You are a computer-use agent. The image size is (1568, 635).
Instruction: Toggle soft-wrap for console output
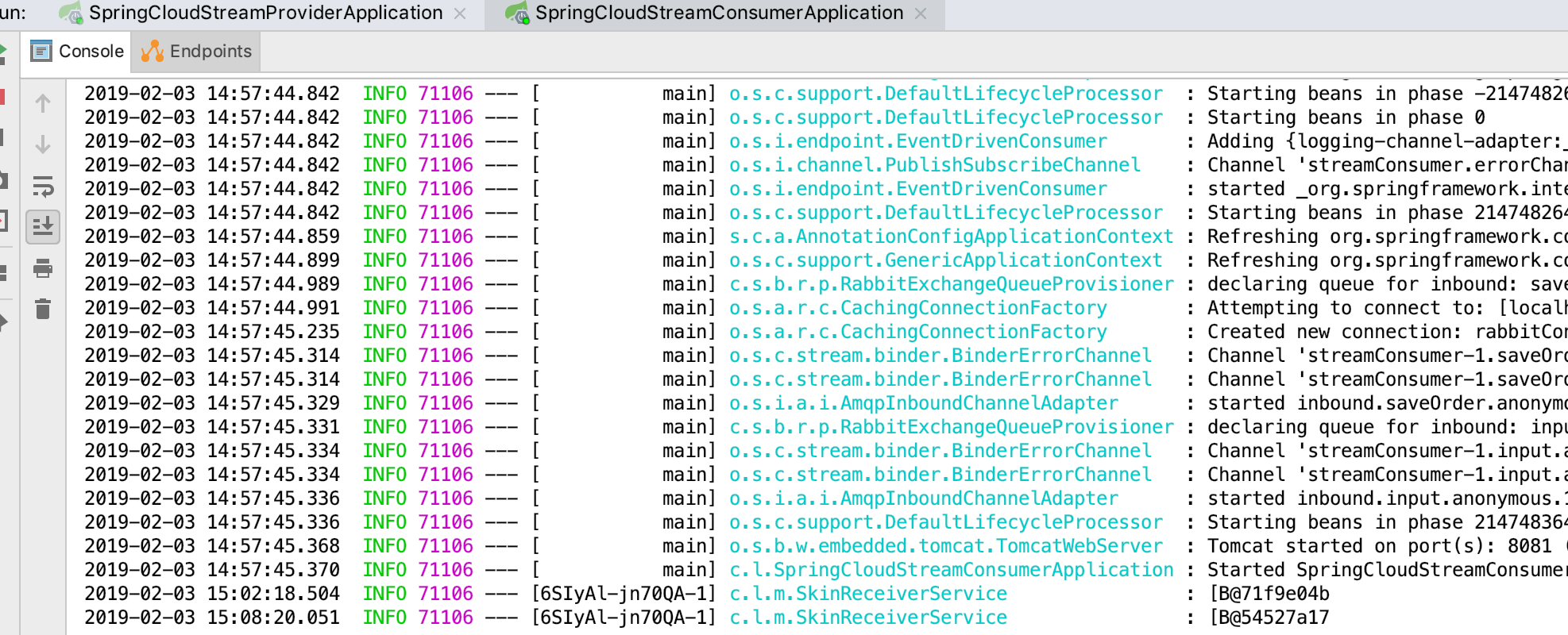click(x=43, y=187)
